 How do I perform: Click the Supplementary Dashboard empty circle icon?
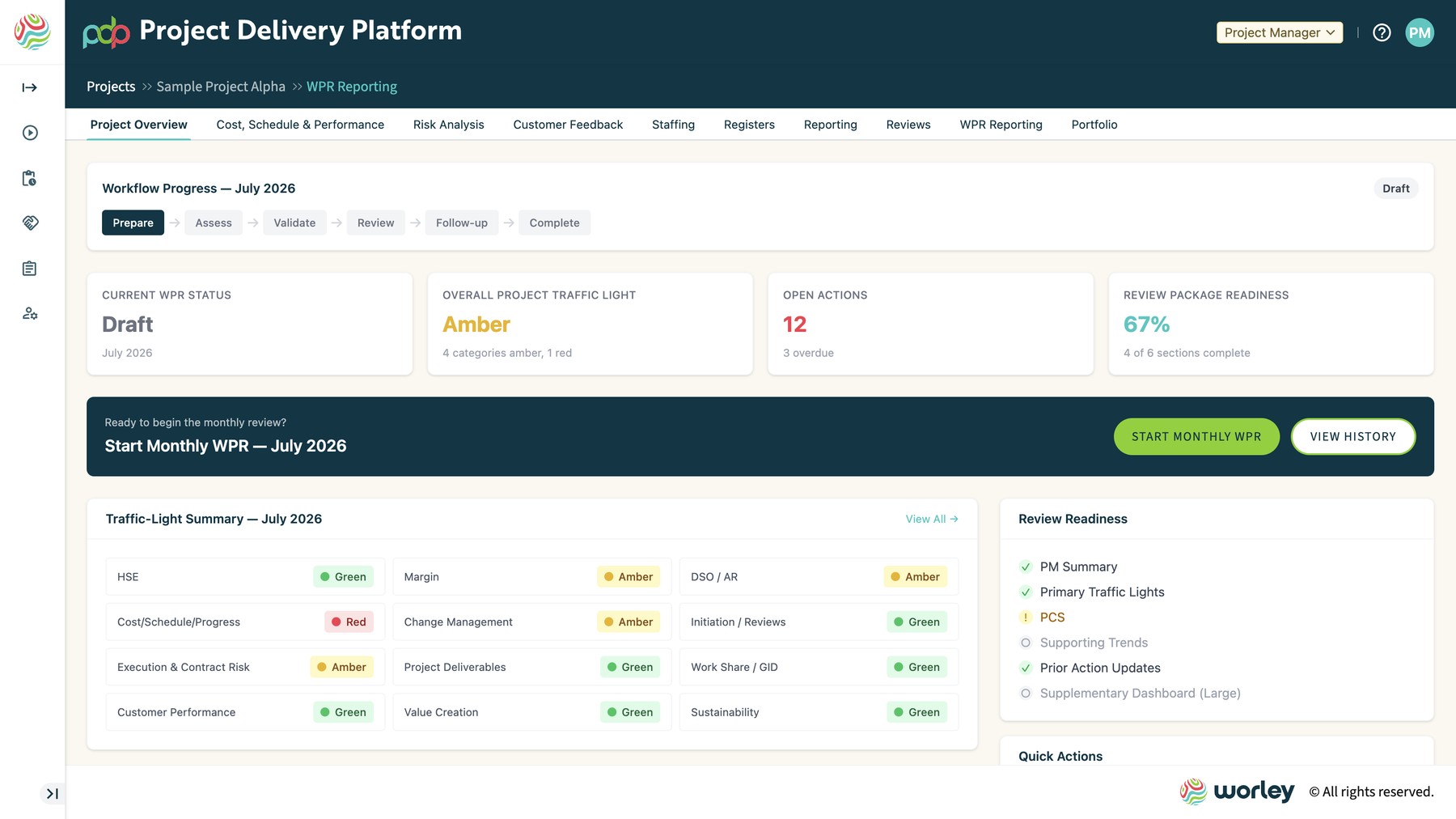click(x=1026, y=694)
